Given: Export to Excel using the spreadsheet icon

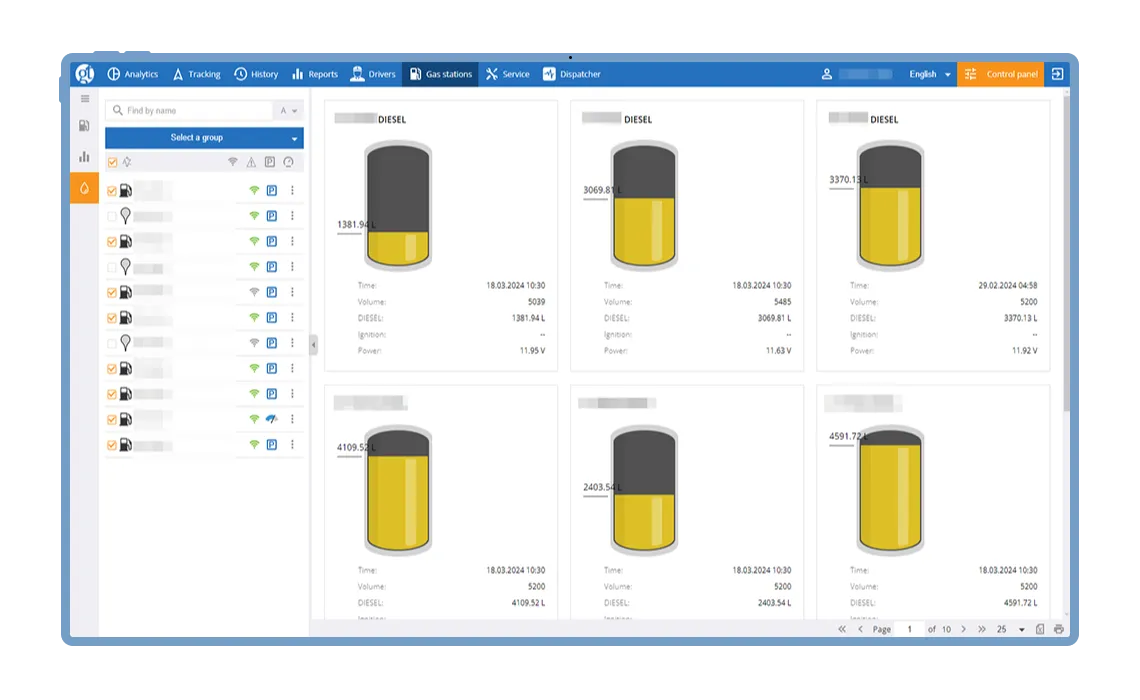Looking at the screenshot, I should 1040,629.
